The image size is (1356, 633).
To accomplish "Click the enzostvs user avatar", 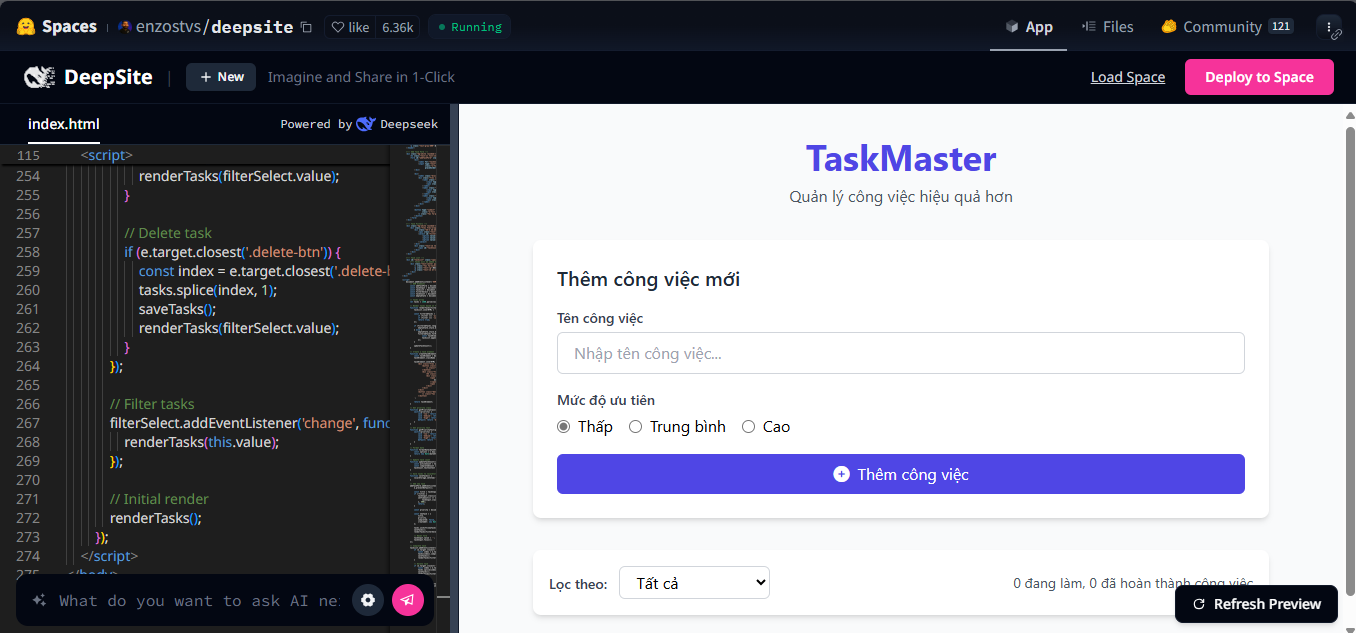I will 125,27.
